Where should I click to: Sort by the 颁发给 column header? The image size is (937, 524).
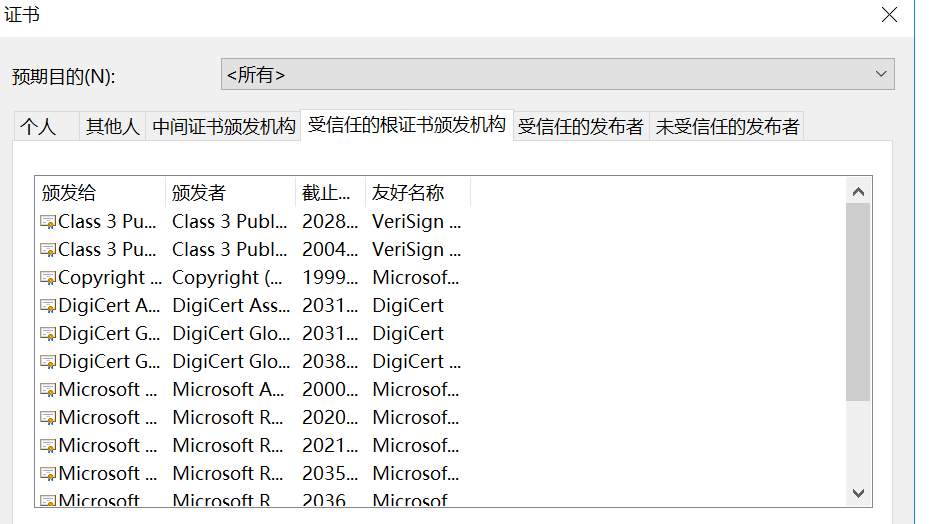click(x=100, y=192)
